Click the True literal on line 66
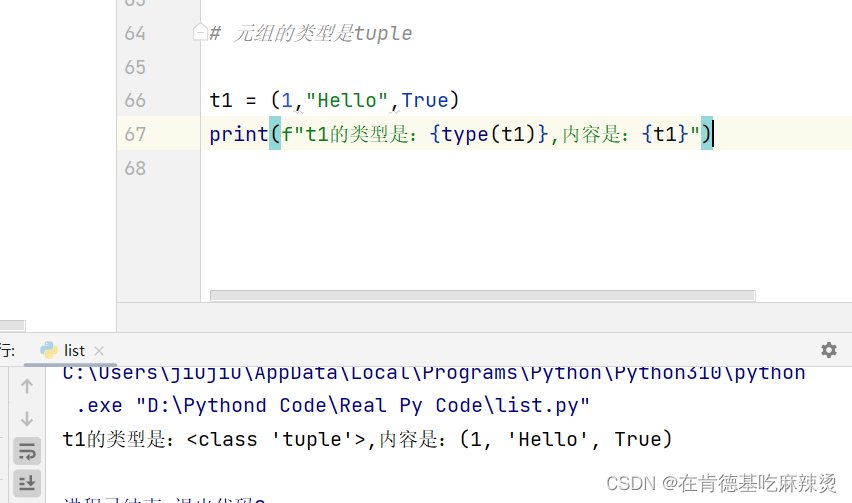This screenshot has height=503, width=852. click(x=425, y=100)
